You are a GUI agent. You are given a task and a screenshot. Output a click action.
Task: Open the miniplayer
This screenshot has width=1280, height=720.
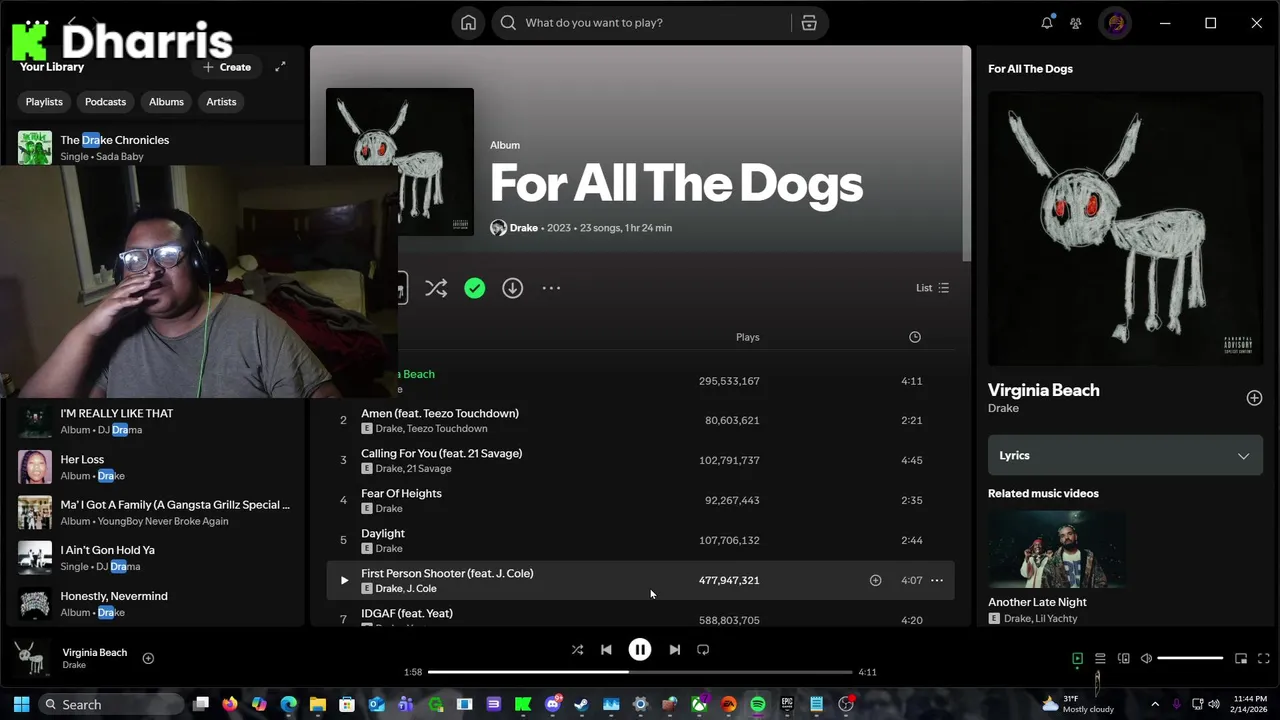point(1241,658)
